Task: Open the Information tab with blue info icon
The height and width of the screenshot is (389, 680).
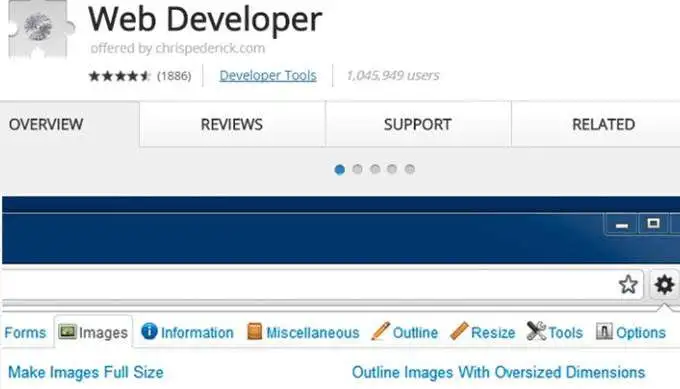Action: click(149, 331)
